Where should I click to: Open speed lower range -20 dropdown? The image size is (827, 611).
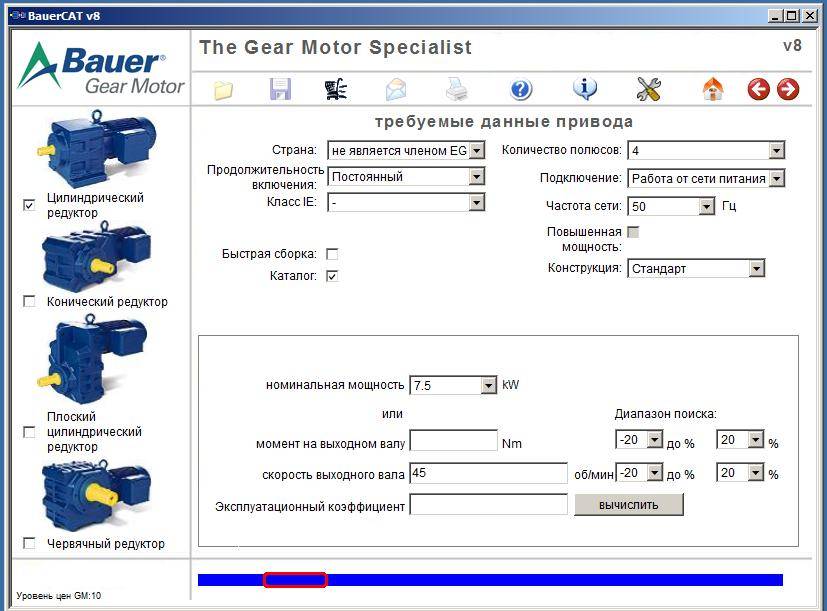pos(639,472)
